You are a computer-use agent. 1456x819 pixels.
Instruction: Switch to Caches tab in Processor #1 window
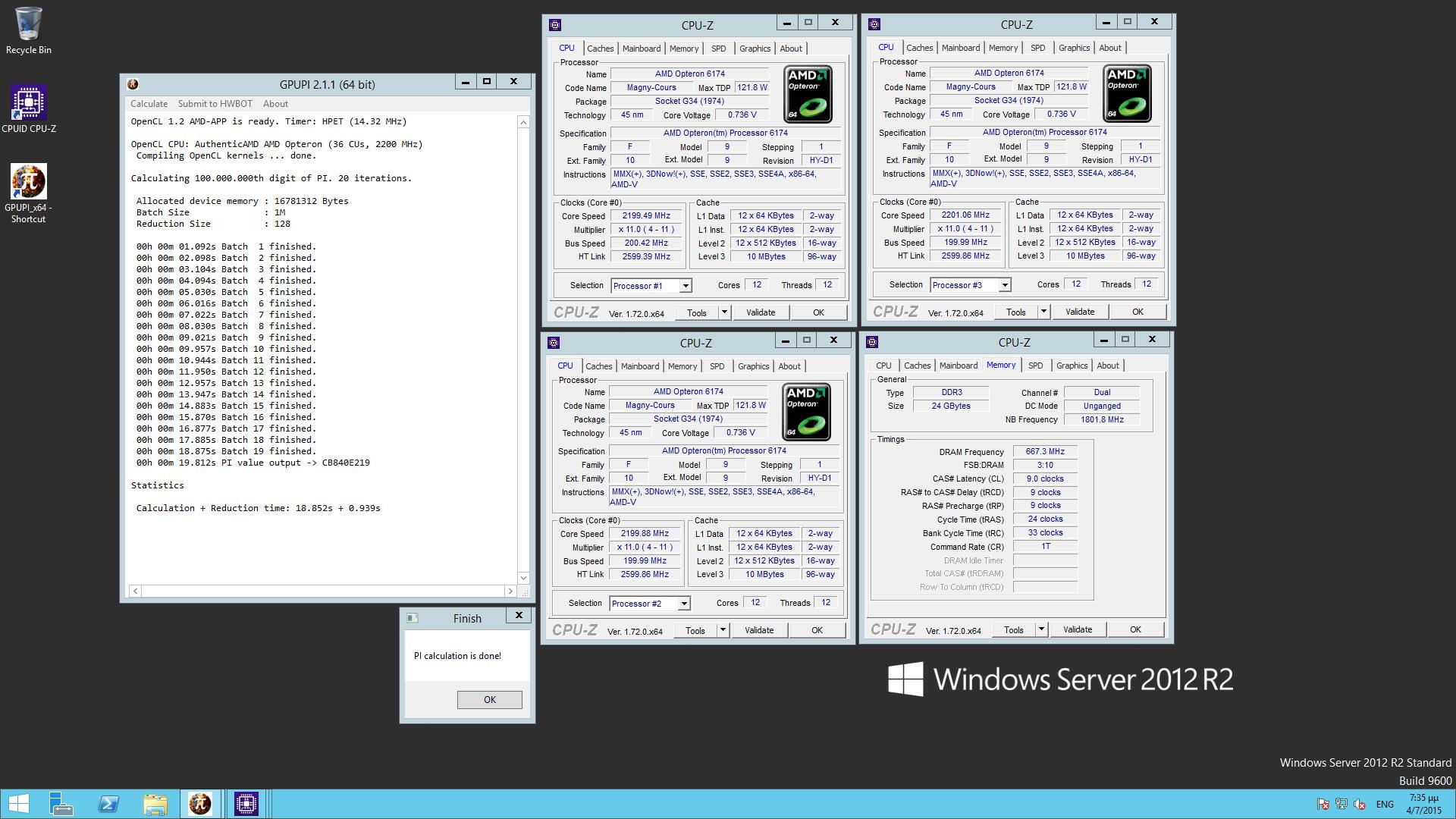click(x=600, y=49)
